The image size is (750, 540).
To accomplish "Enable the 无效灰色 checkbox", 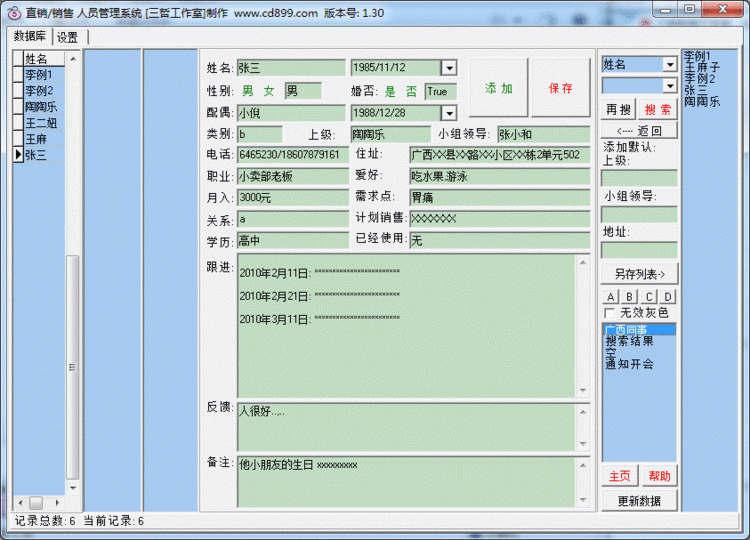I will (610, 313).
